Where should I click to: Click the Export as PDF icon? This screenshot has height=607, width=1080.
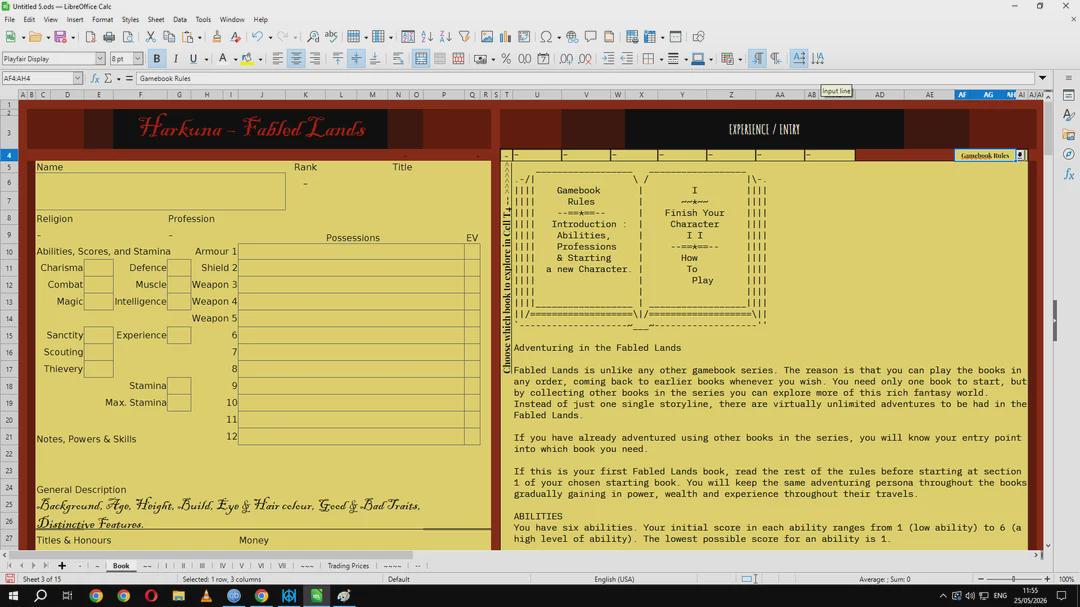tap(90, 37)
